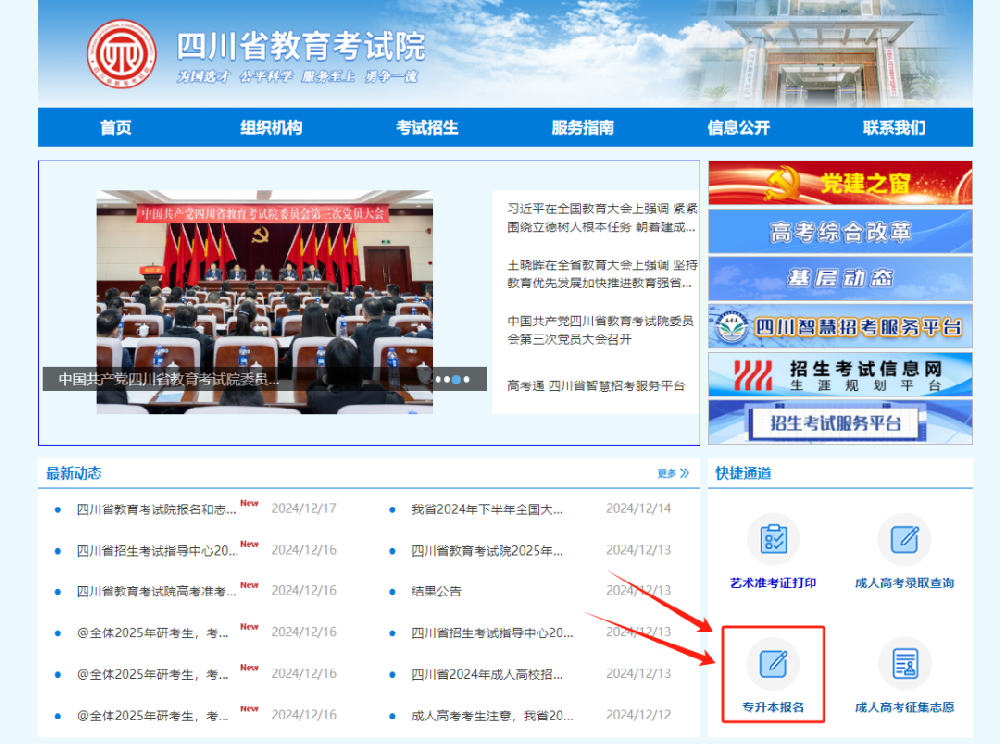The image size is (1000, 744).
Task: Open 成人高考录取查询 via its pencil icon
Action: click(905, 541)
